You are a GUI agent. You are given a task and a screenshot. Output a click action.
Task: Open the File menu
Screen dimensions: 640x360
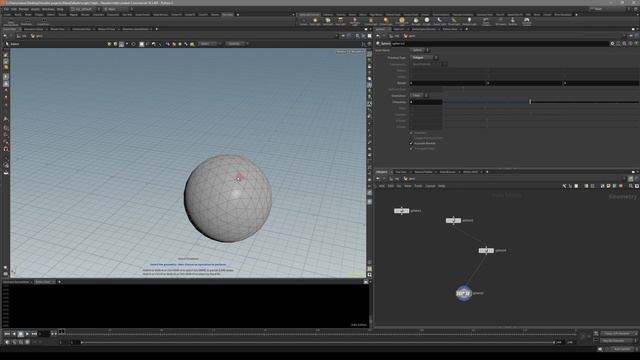click(6, 9)
